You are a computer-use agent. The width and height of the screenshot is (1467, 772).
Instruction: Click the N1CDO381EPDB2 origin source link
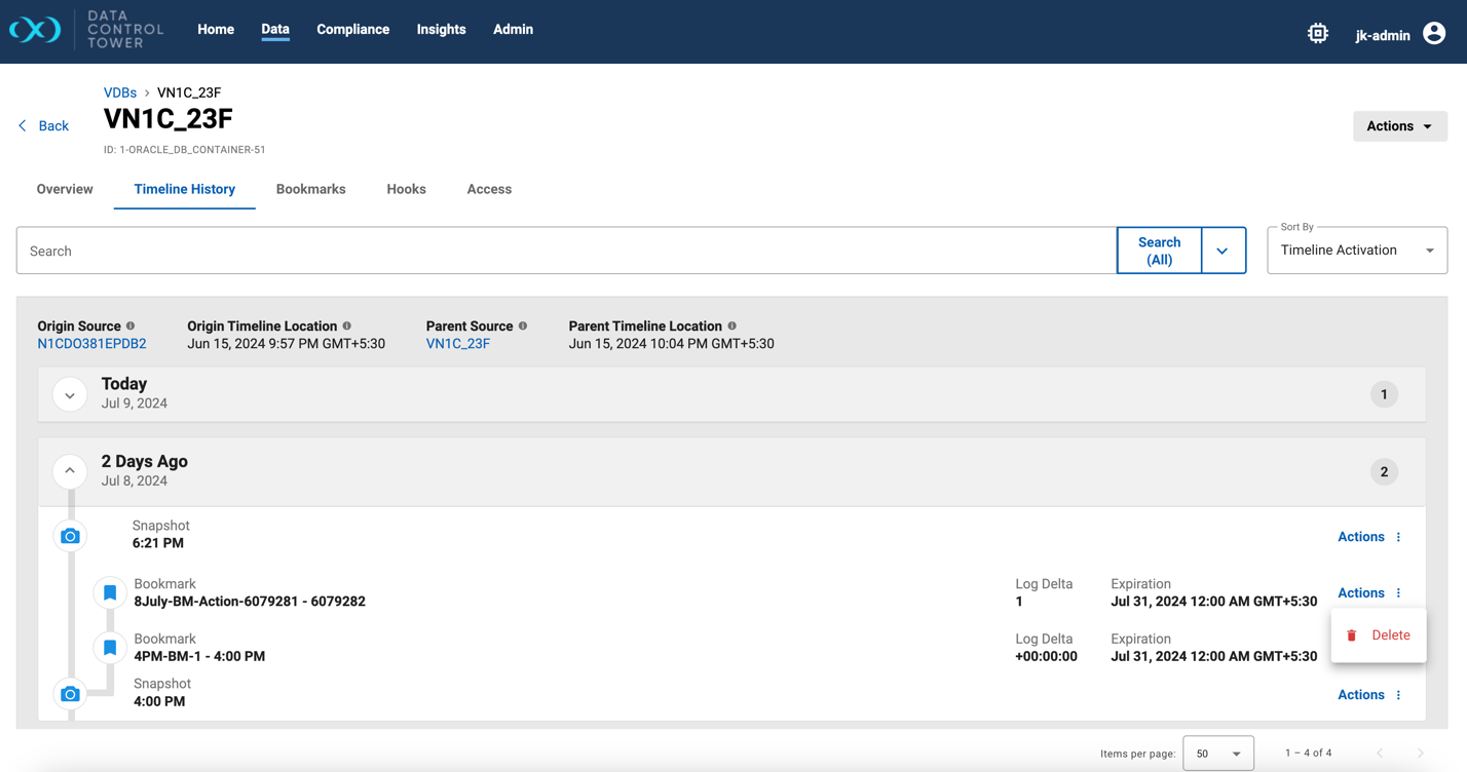point(92,344)
